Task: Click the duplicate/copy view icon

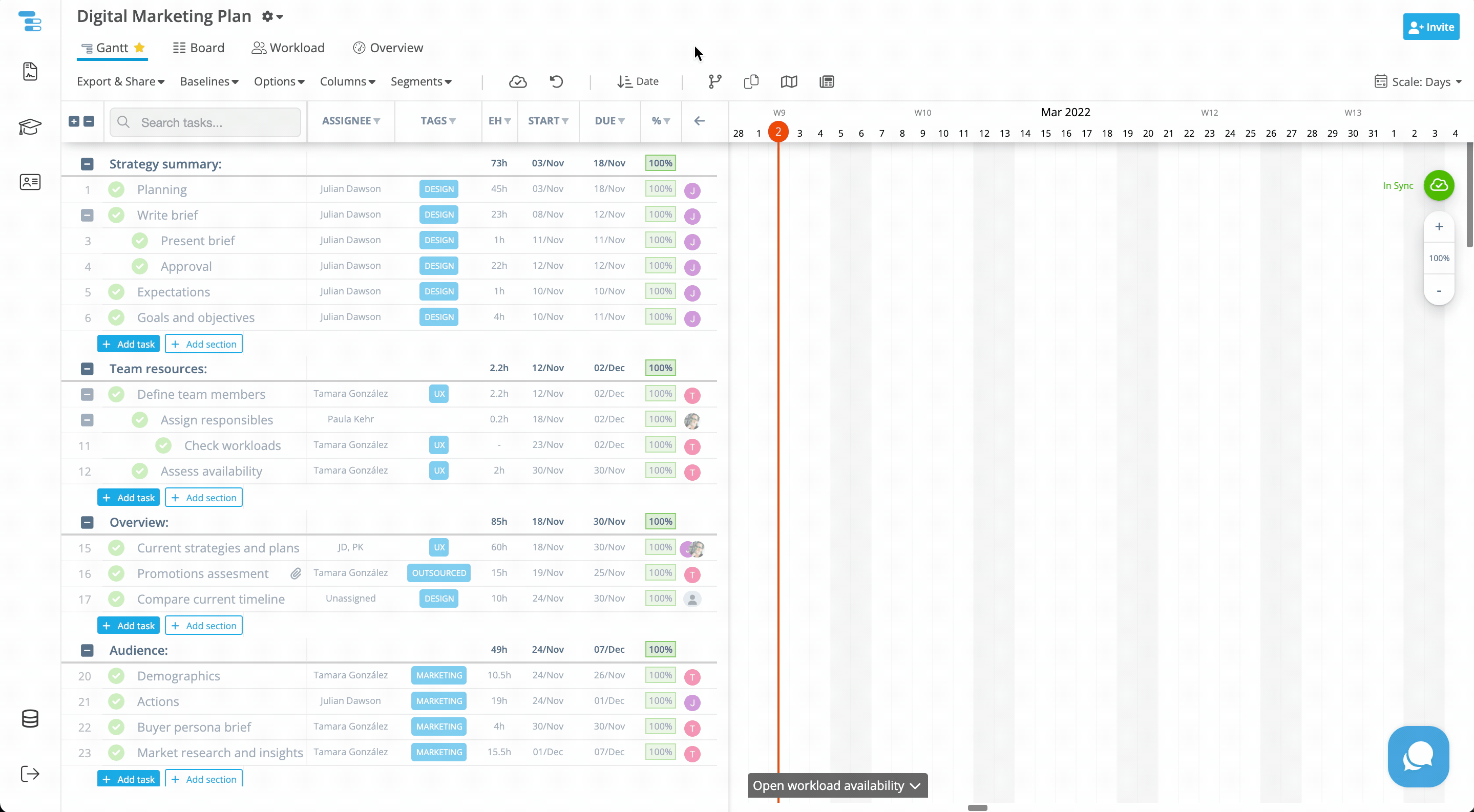Action: (751, 81)
